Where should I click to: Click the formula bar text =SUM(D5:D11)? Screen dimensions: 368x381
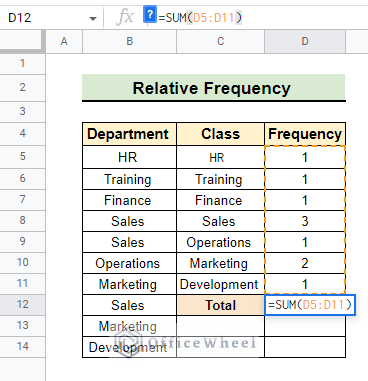(200, 18)
